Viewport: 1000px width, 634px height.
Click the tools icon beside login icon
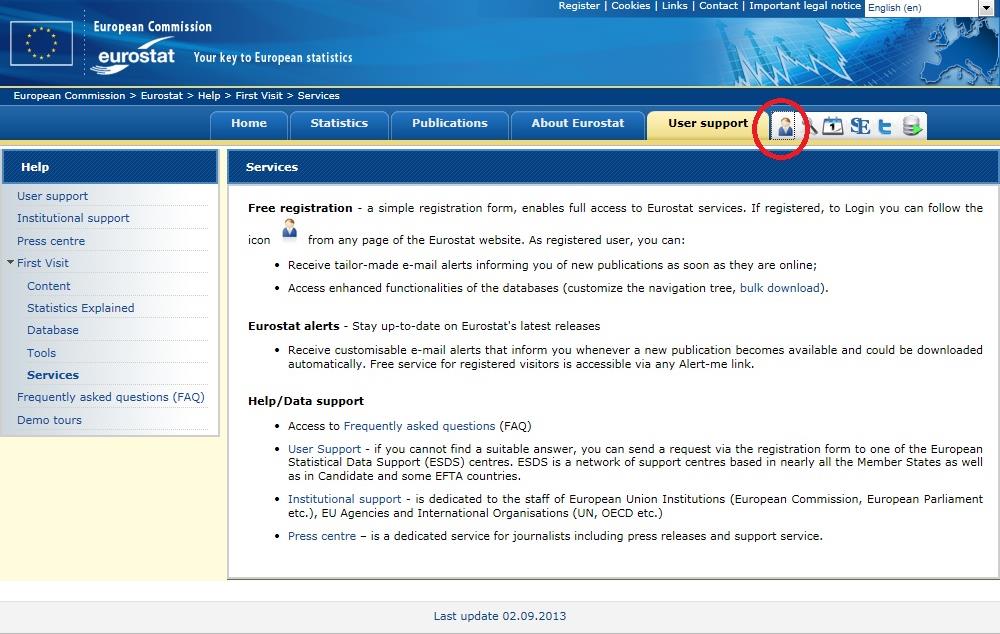click(810, 126)
